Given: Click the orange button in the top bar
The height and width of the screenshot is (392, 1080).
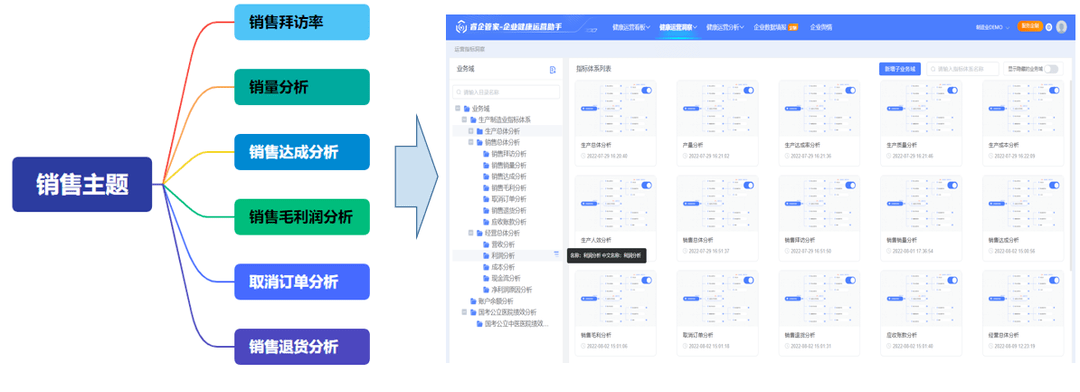Looking at the screenshot, I should [1030, 26].
